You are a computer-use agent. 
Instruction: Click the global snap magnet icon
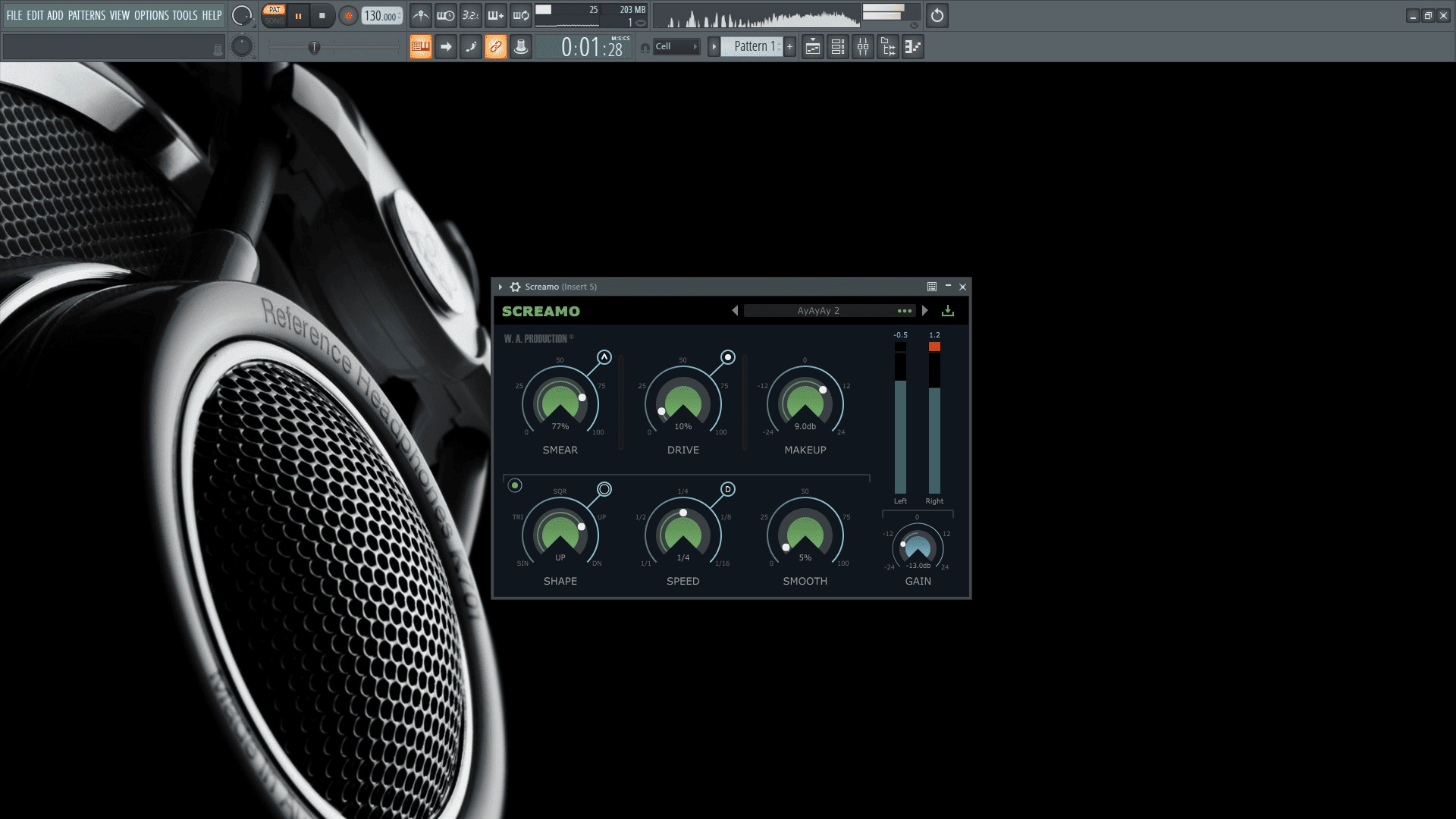[x=645, y=48]
